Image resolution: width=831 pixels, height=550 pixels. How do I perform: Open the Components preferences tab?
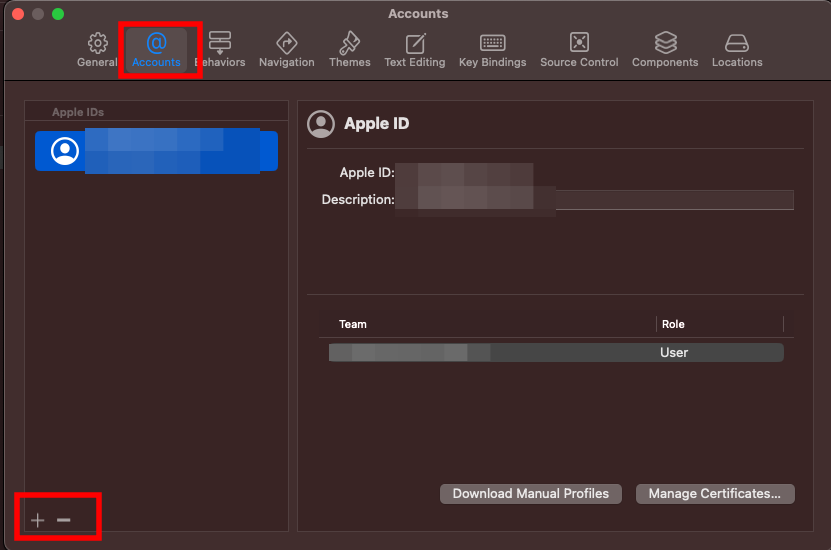[x=665, y=50]
